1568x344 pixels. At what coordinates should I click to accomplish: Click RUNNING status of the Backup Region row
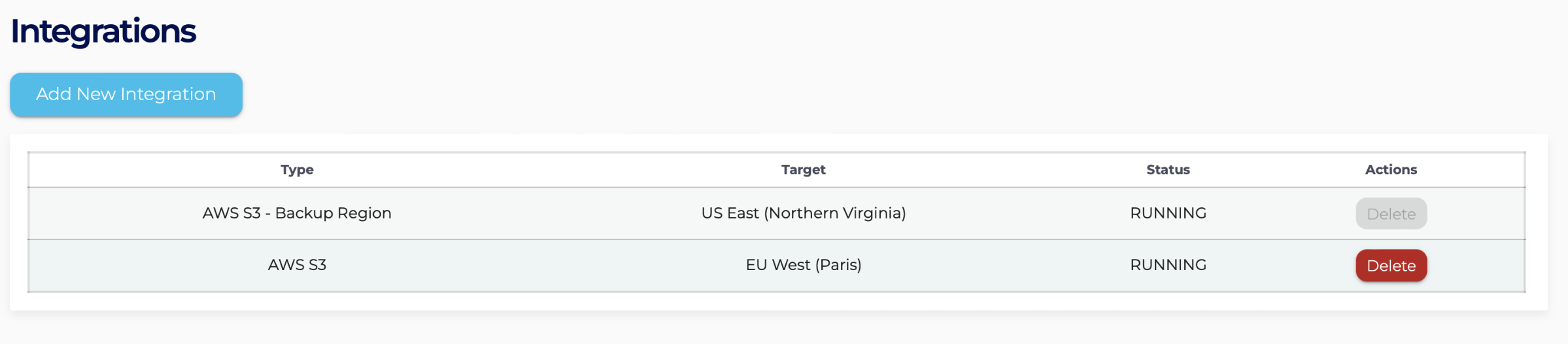click(x=1168, y=213)
